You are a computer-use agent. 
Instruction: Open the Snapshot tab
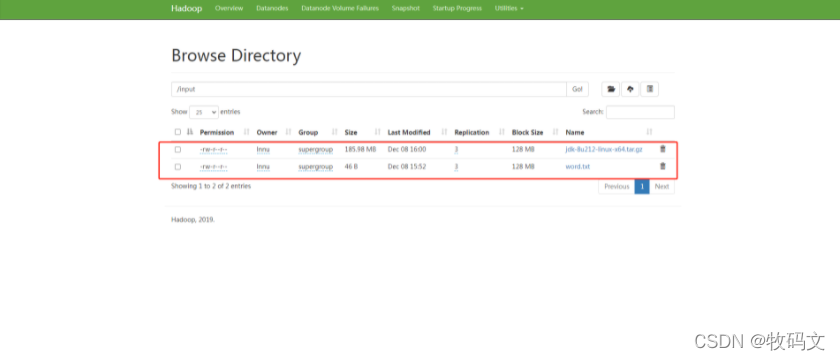pos(406,9)
